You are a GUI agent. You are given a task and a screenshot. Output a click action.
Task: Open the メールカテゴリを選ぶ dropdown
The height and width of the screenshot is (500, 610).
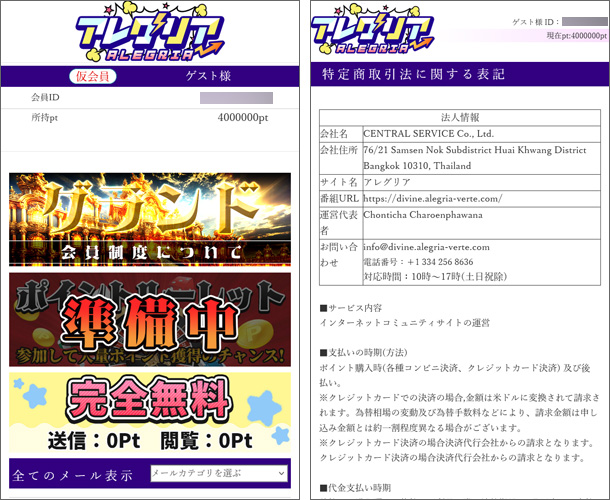click(x=218, y=473)
